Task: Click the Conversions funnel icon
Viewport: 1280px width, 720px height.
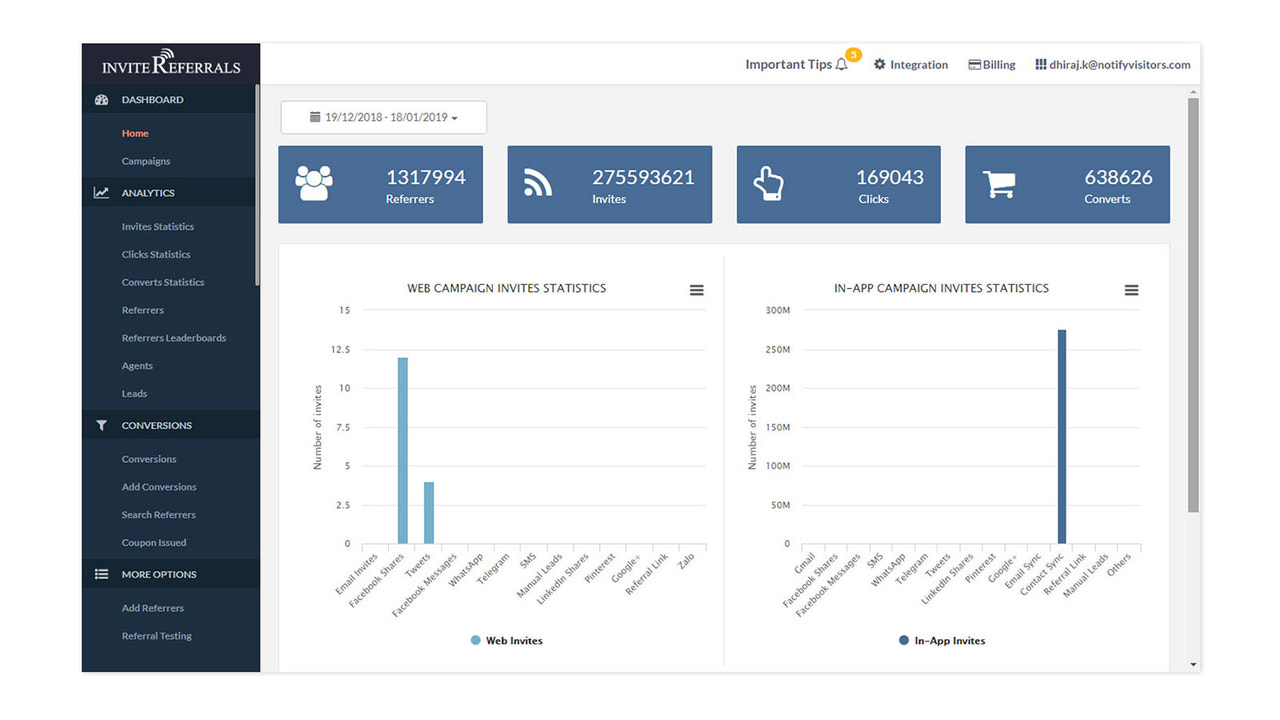Action: point(100,425)
